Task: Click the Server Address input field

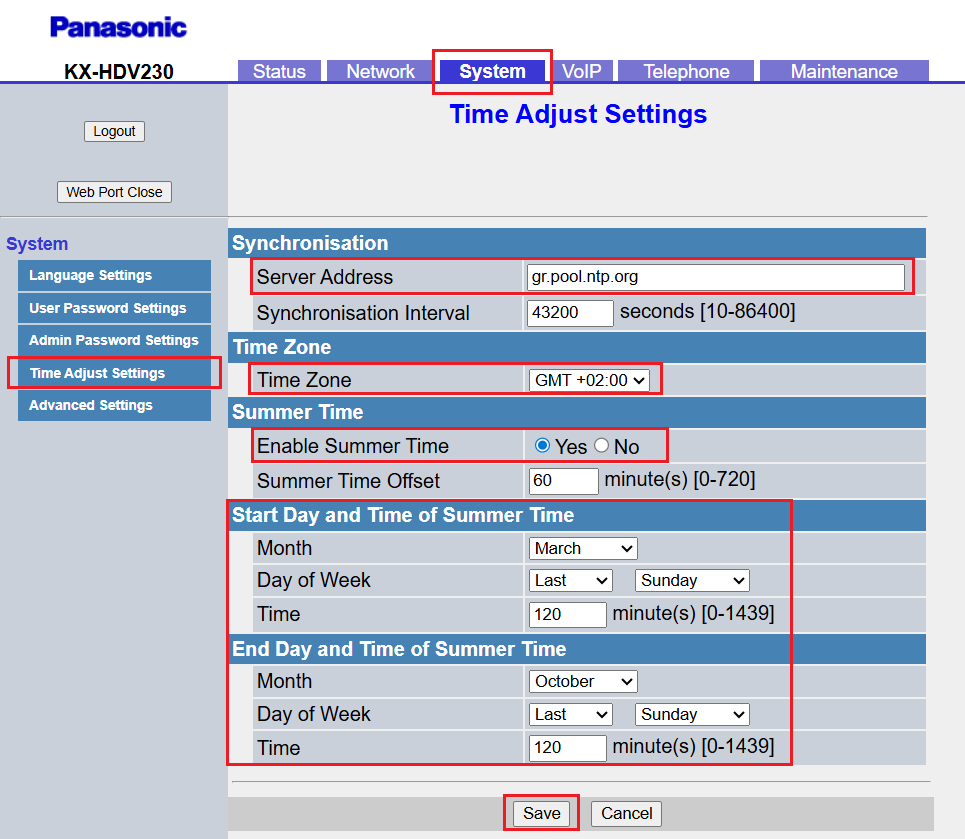Action: pos(715,277)
